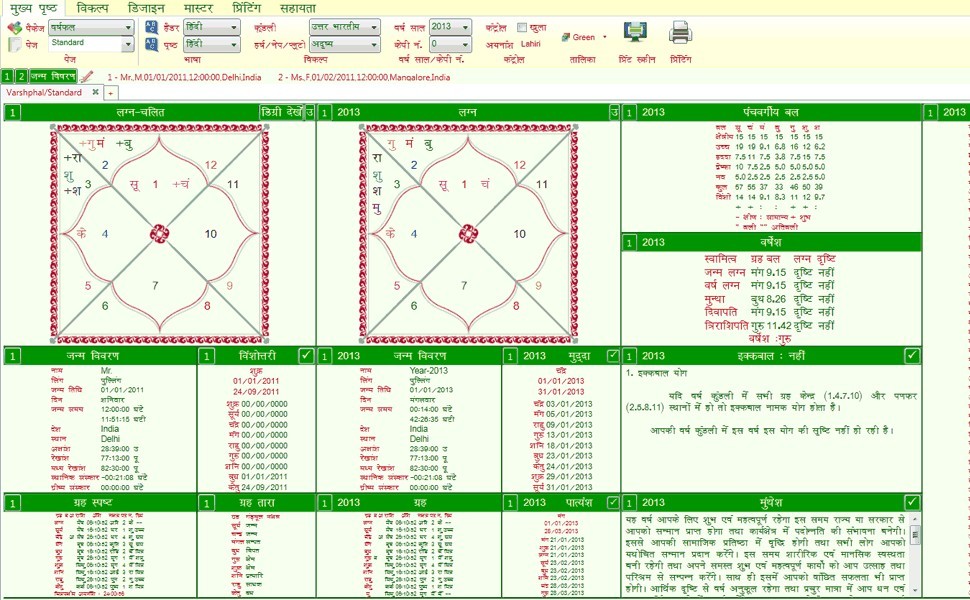The image size is (970, 600).
Task: Click the उ button on the 2013 लग्न panel
Action: pos(614,112)
